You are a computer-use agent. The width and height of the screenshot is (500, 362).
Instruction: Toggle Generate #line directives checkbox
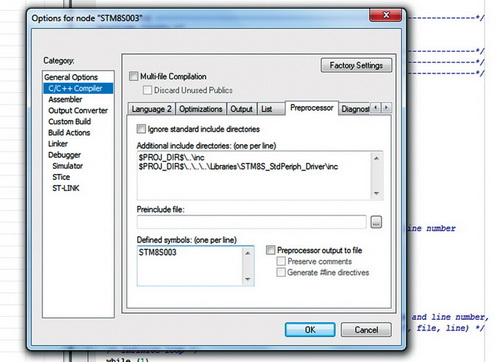click(x=281, y=272)
